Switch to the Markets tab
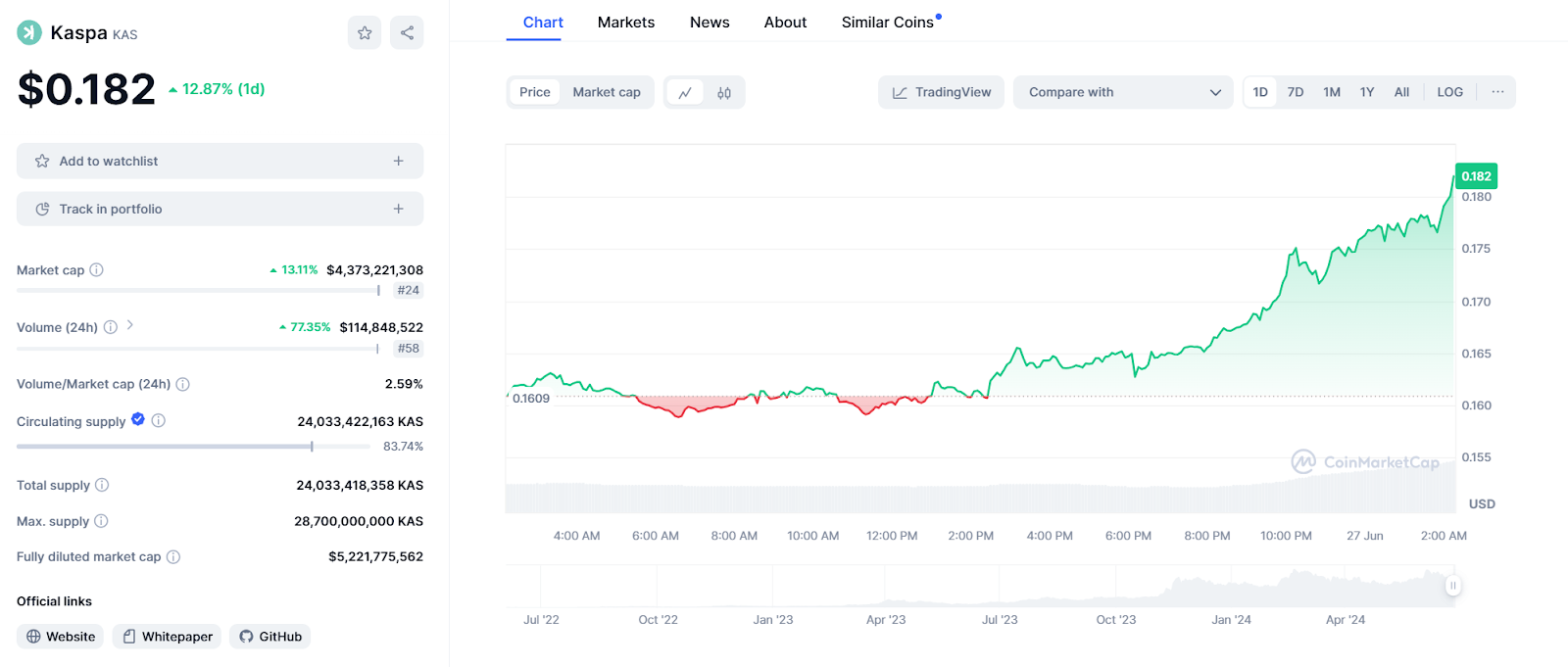The height and width of the screenshot is (667, 1568). click(626, 23)
